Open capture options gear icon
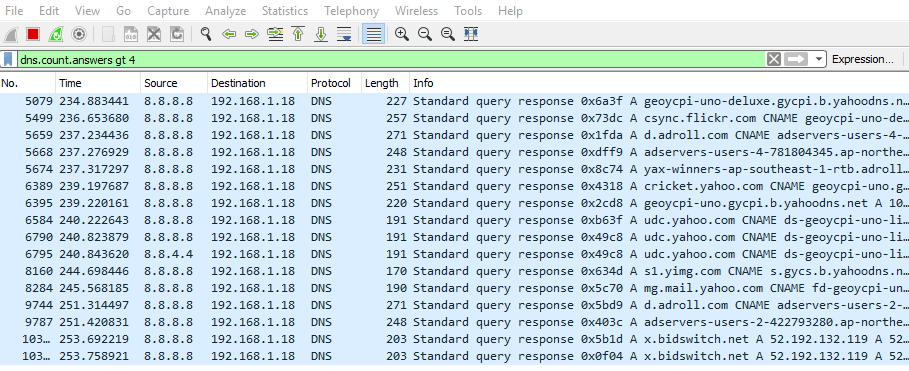 [x=79, y=34]
